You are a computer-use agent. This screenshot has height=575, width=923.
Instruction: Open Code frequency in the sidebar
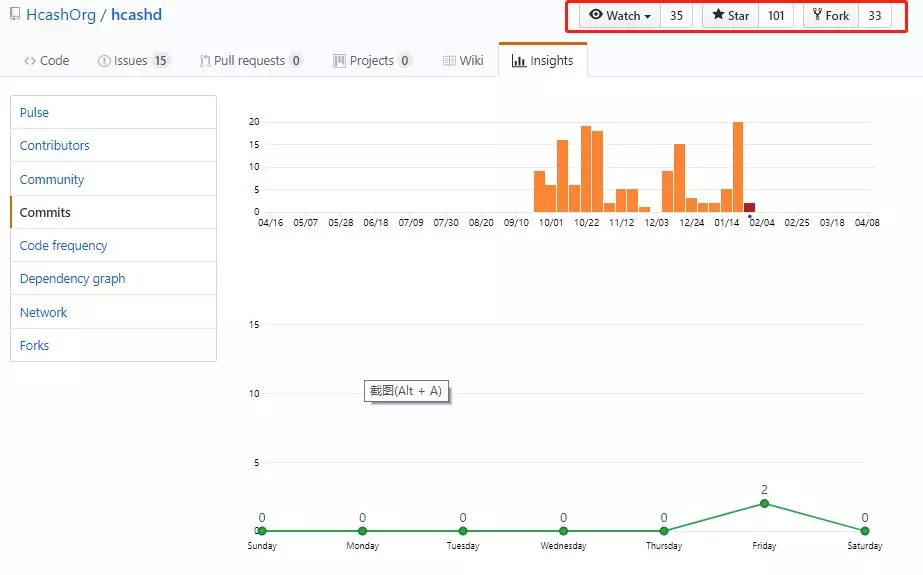pyautogui.click(x=113, y=245)
